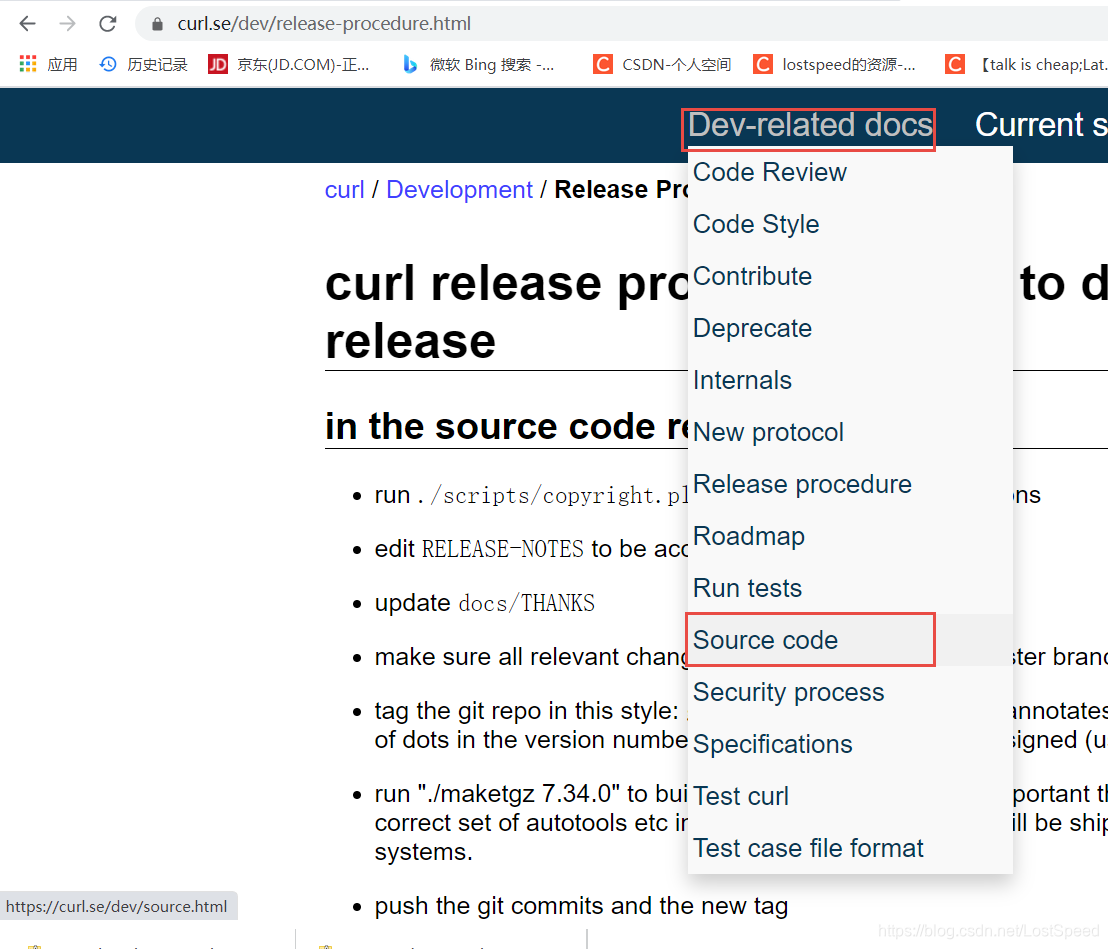Reload the page with the refresh icon
Screen dimensions: 1108x949
(107, 24)
